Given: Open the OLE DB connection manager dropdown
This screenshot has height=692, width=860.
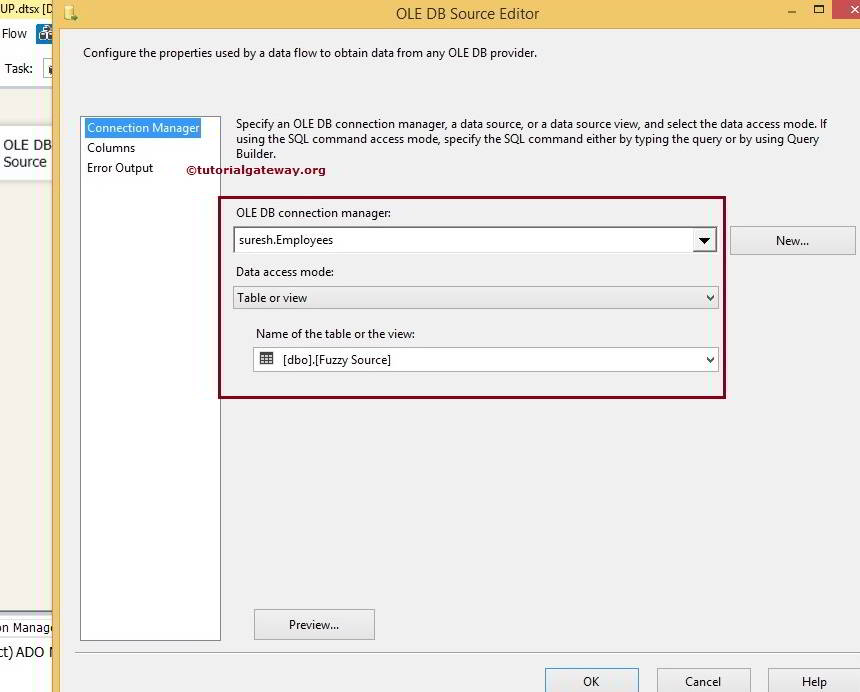Looking at the screenshot, I should pyautogui.click(x=705, y=240).
